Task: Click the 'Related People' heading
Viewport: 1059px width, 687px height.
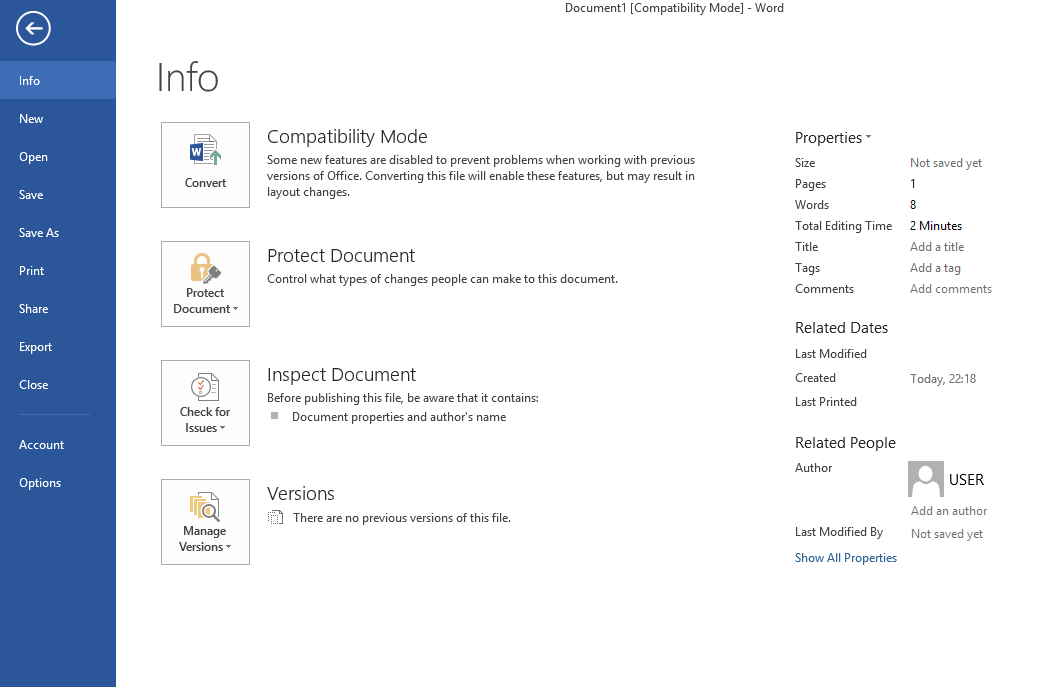Action: (845, 442)
